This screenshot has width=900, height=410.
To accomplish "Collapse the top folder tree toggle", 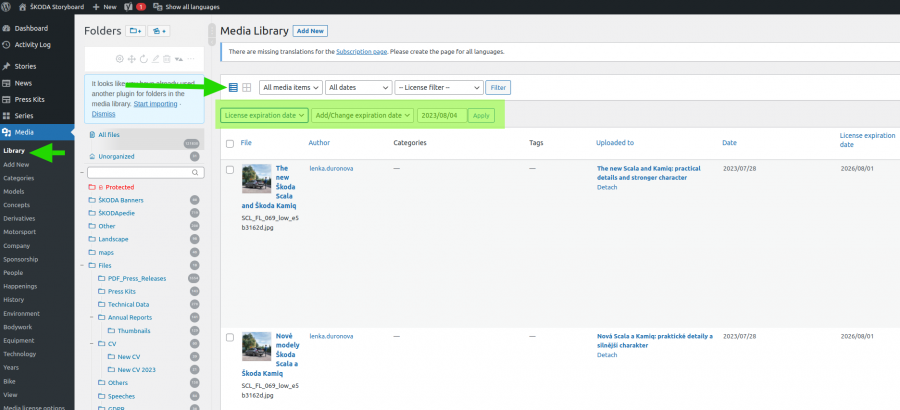I will (x=82, y=172).
